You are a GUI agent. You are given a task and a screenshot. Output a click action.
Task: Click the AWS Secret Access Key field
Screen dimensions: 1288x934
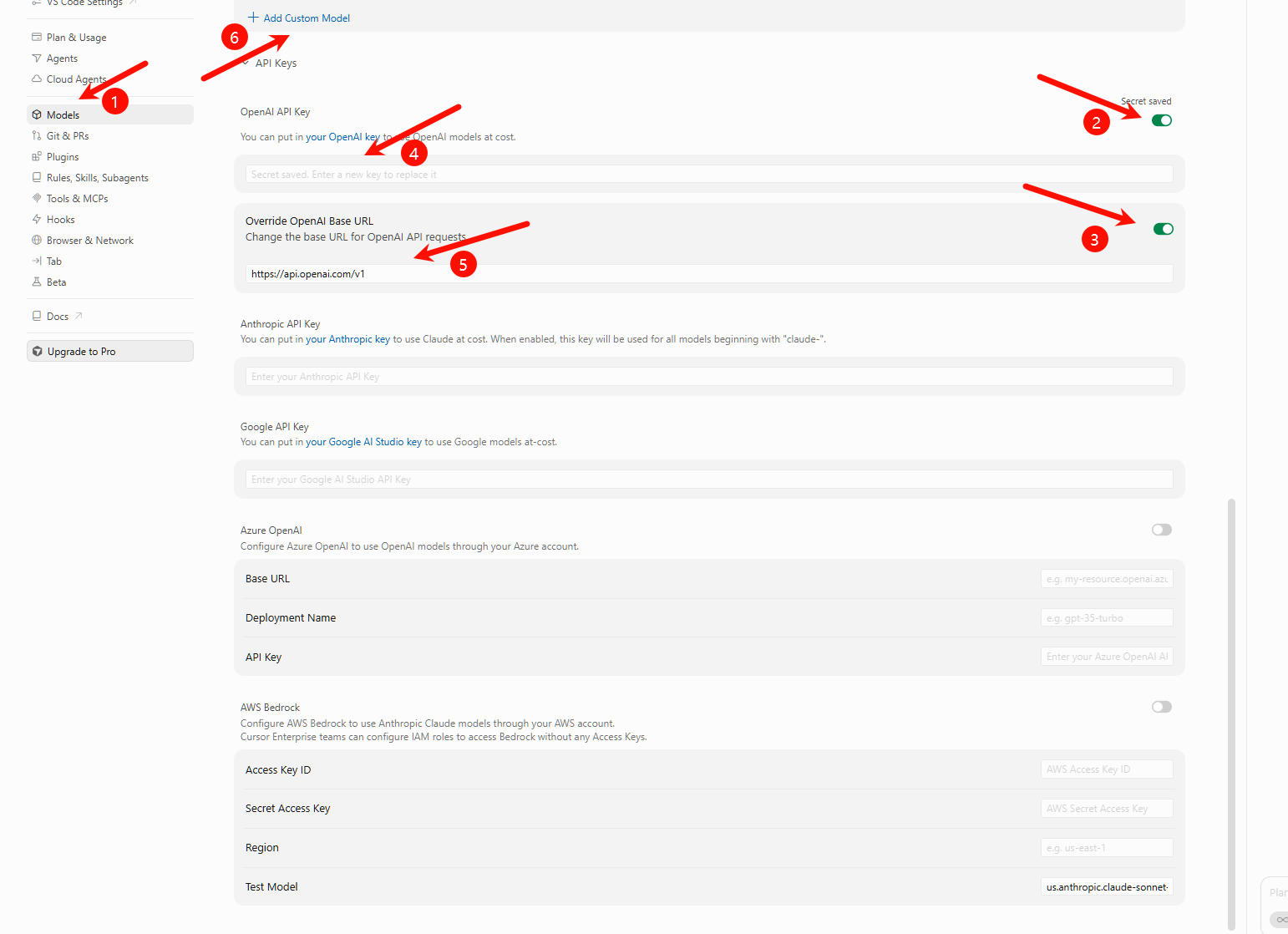pyautogui.click(x=1107, y=809)
